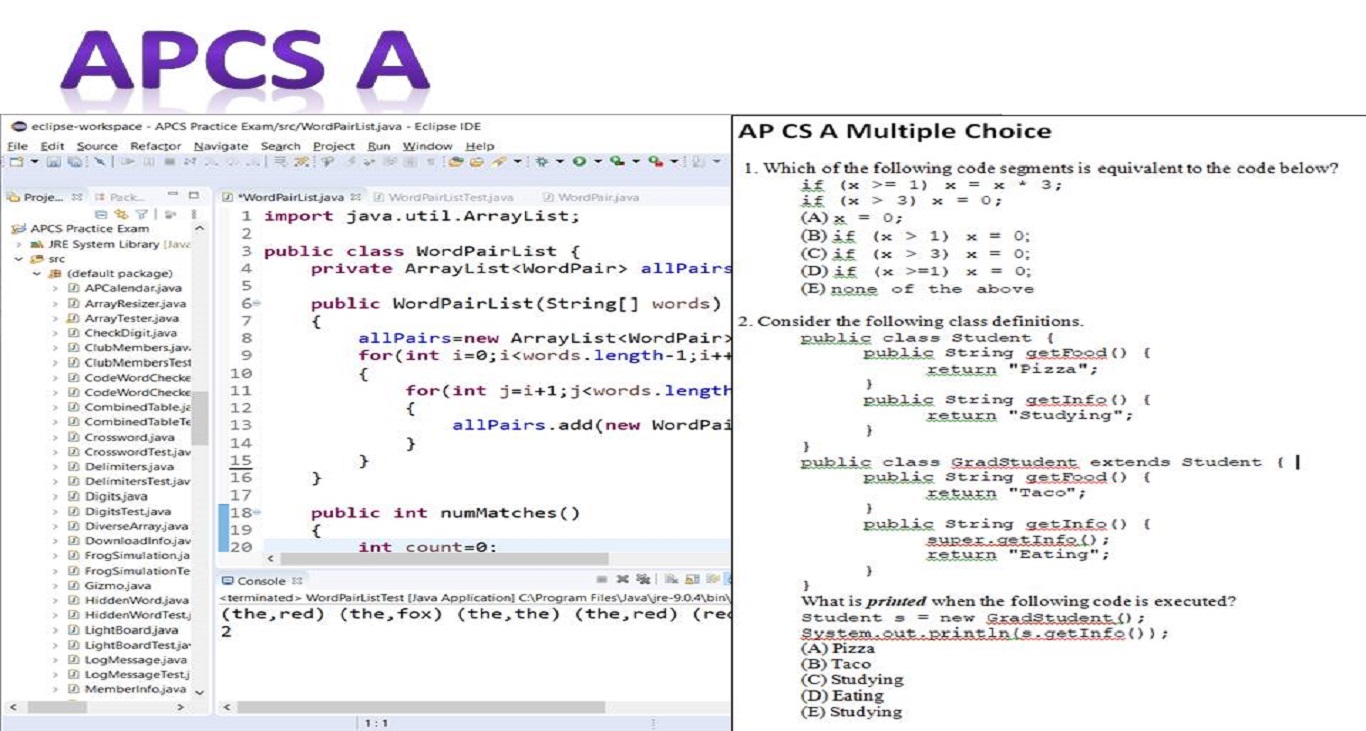Click the console horizontal scrollbar
Screen dimensions: 1366x731
tap(480, 707)
